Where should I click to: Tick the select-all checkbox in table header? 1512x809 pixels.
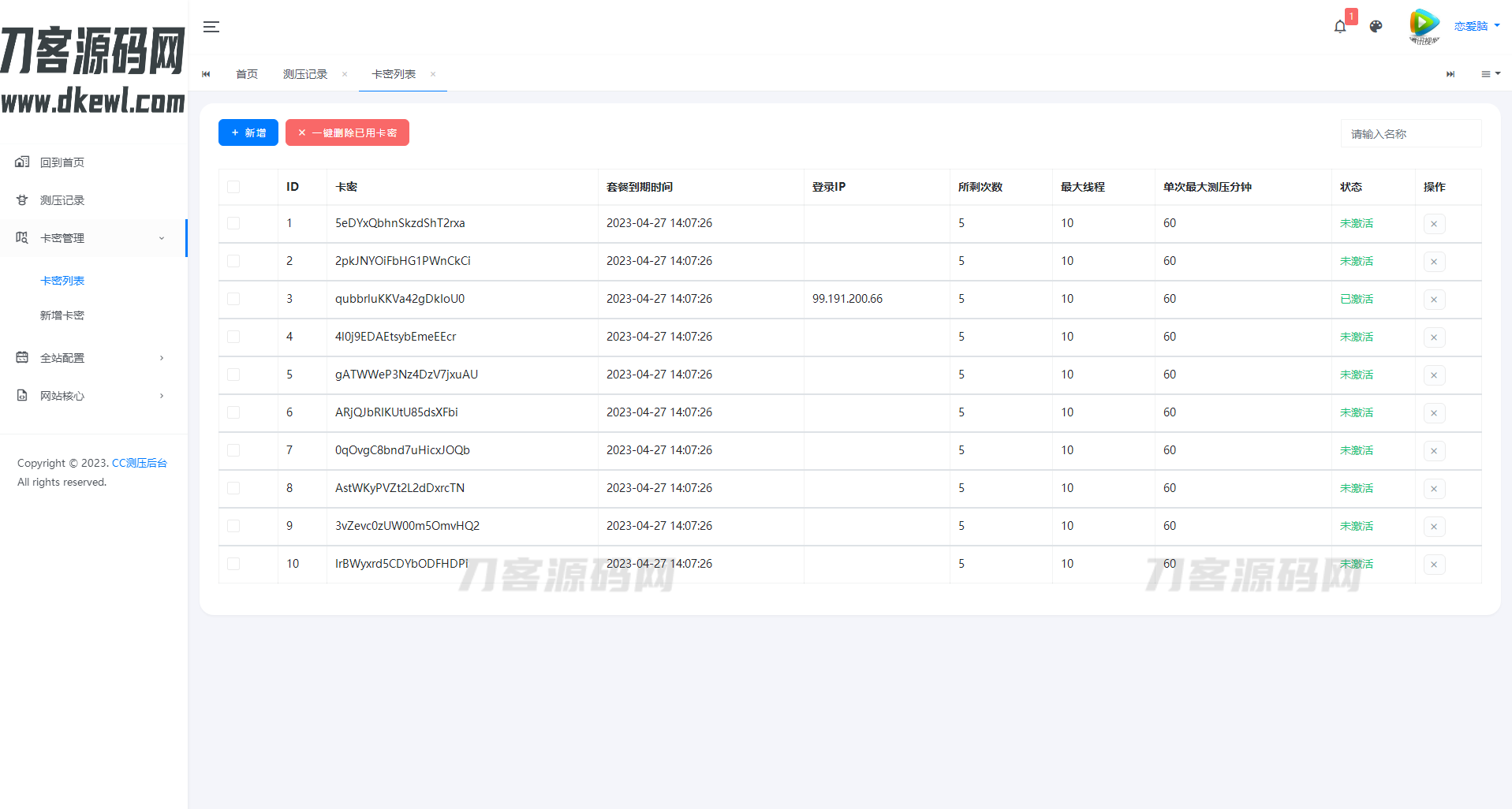coord(233,187)
